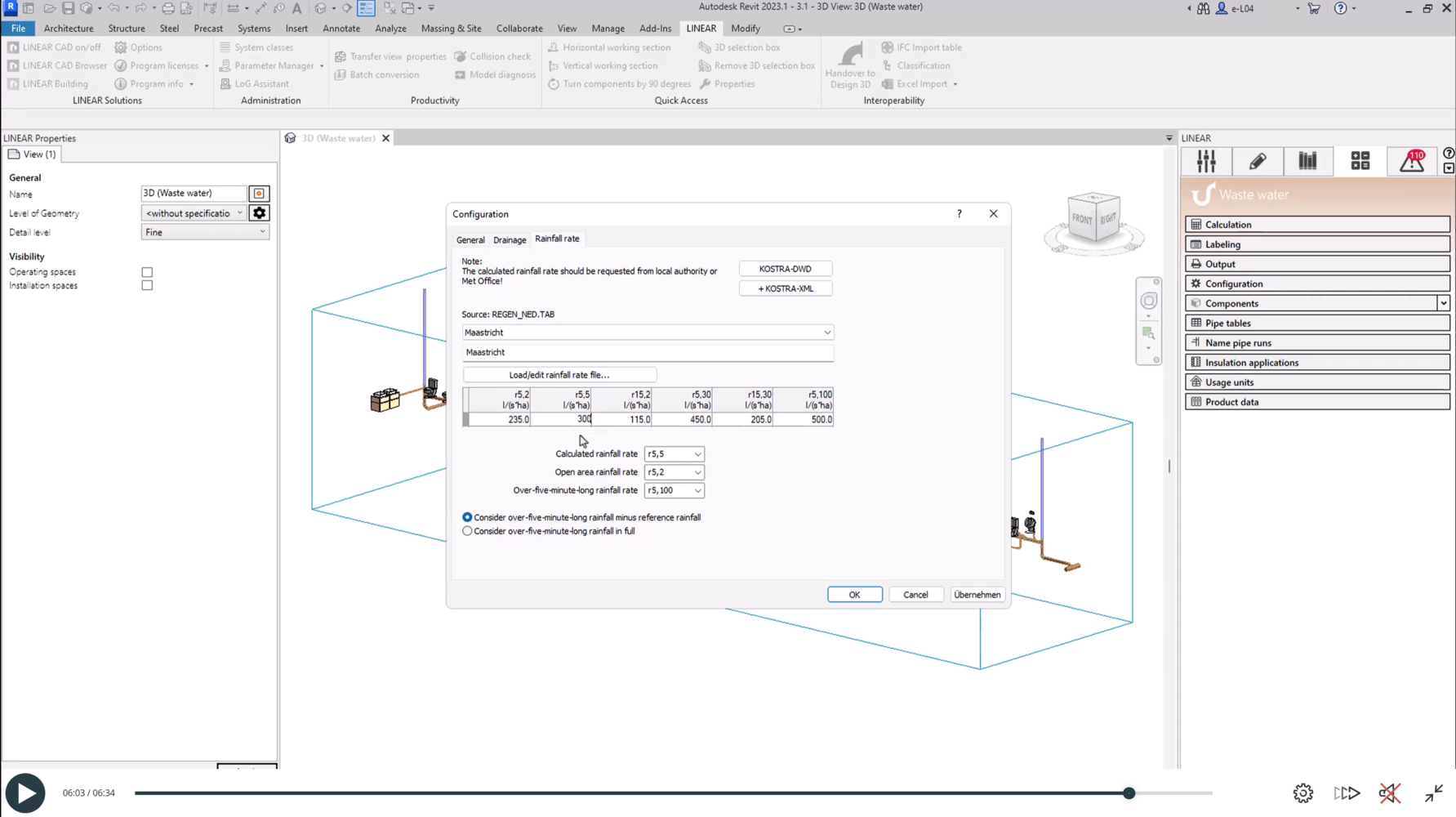
Task: Close the 3D (Waste water) view tab
Action: click(386, 138)
